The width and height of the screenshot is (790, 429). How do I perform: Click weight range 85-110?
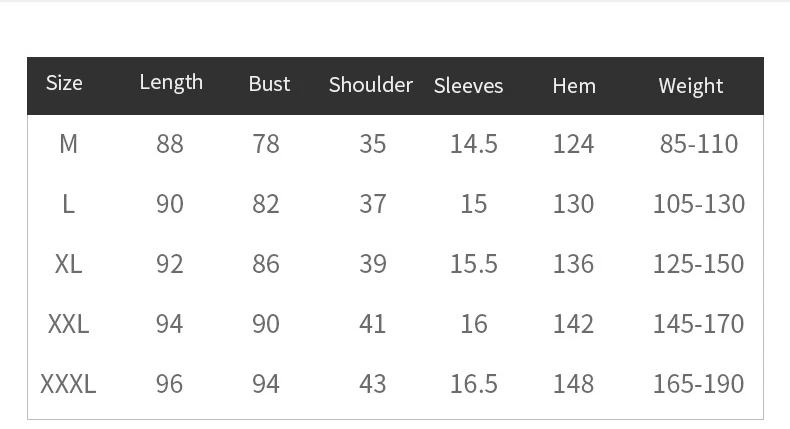tap(698, 144)
